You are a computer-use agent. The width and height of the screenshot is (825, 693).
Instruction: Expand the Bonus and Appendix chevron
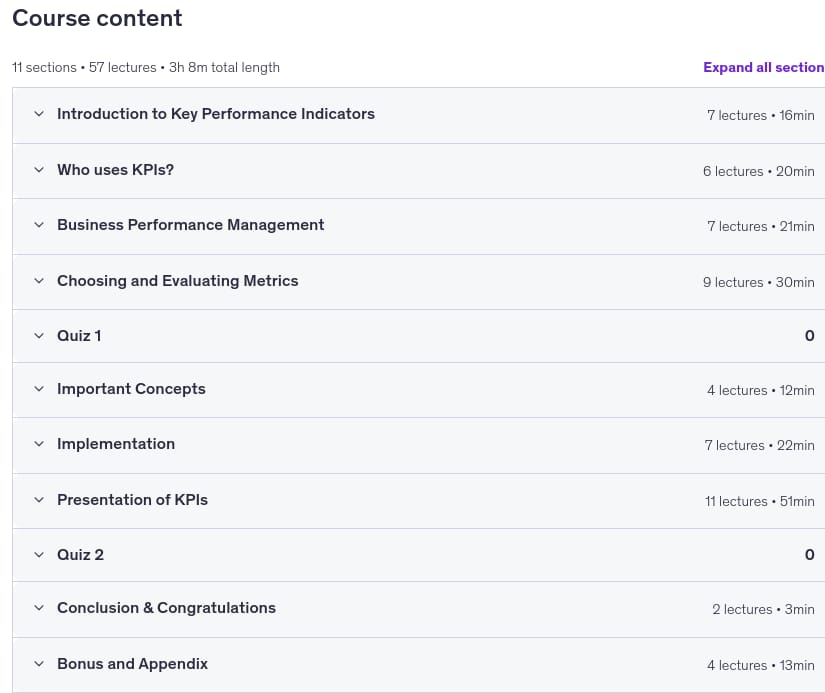coord(39,664)
